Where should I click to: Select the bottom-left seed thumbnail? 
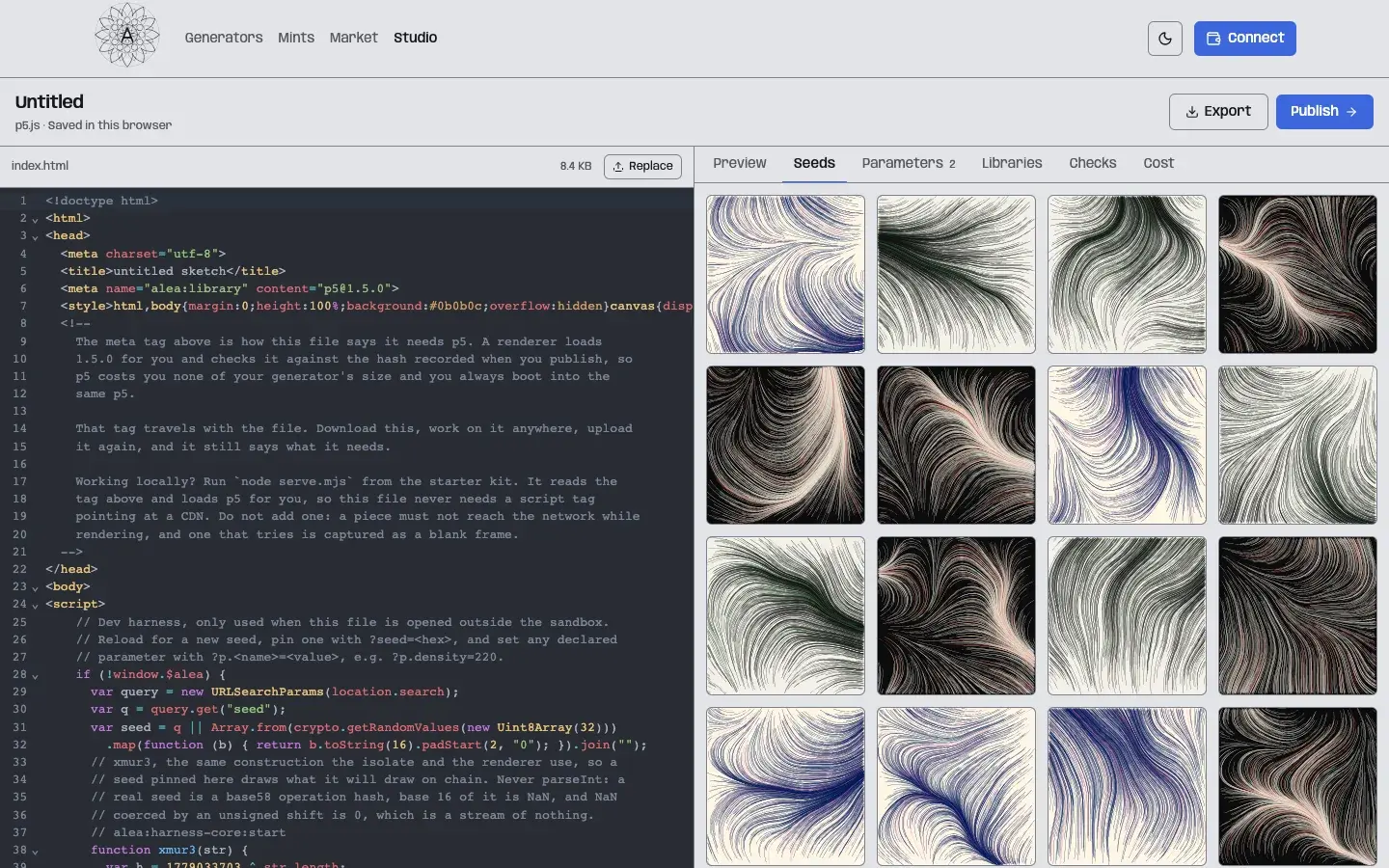click(785, 786)
